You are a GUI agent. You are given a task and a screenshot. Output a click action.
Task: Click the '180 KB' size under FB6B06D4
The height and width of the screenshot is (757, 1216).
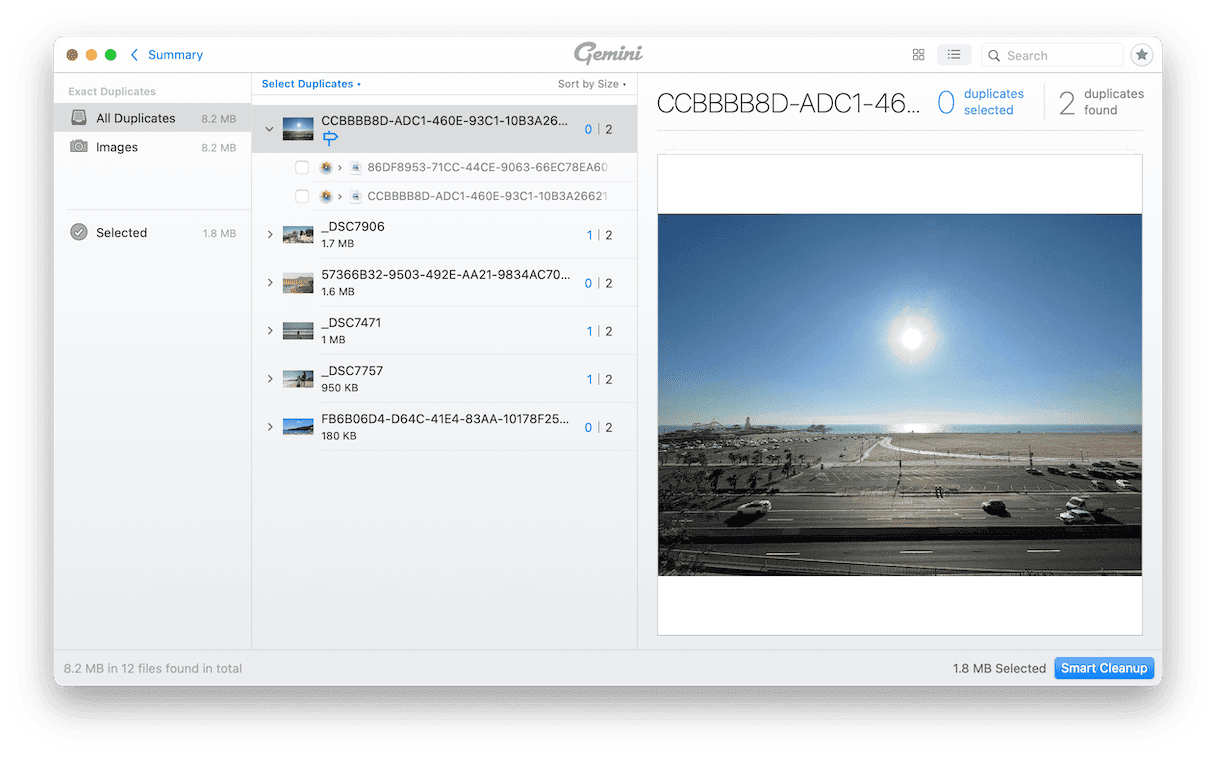point(339,435)
